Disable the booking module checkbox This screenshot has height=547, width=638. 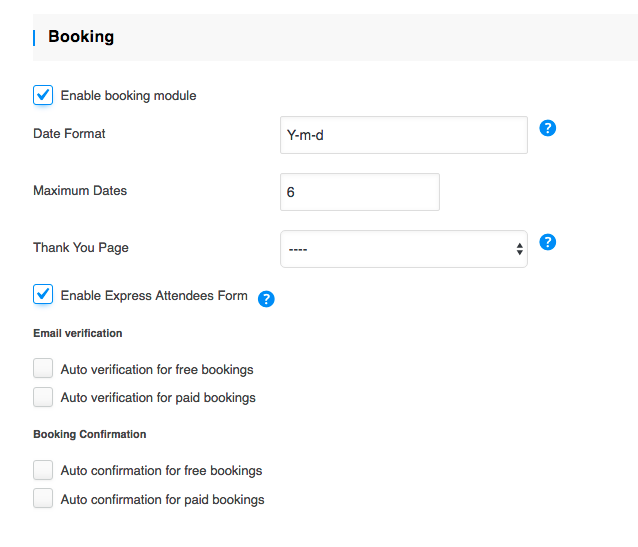43,95
